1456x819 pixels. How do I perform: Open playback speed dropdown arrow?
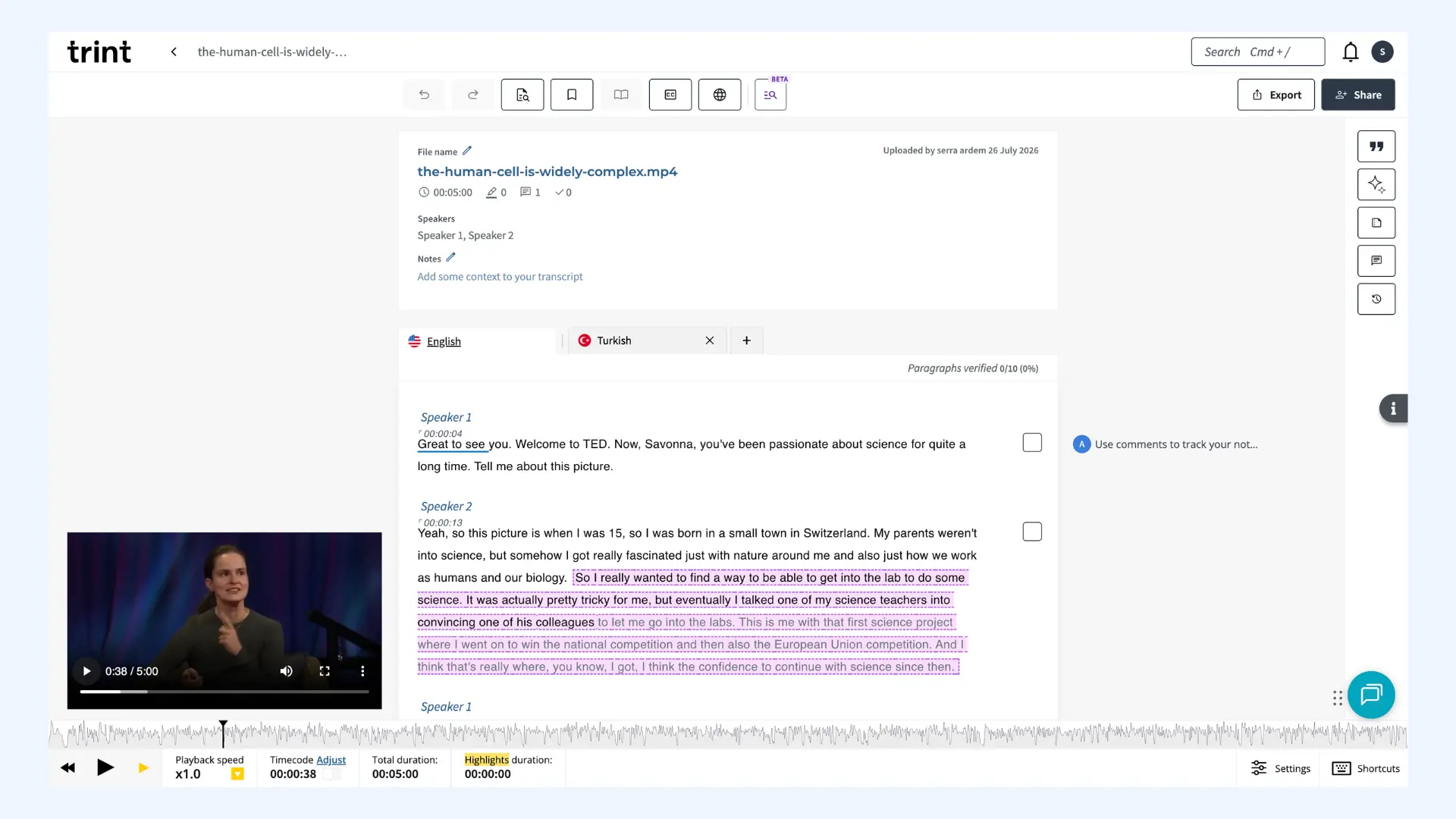pos(237,774)
